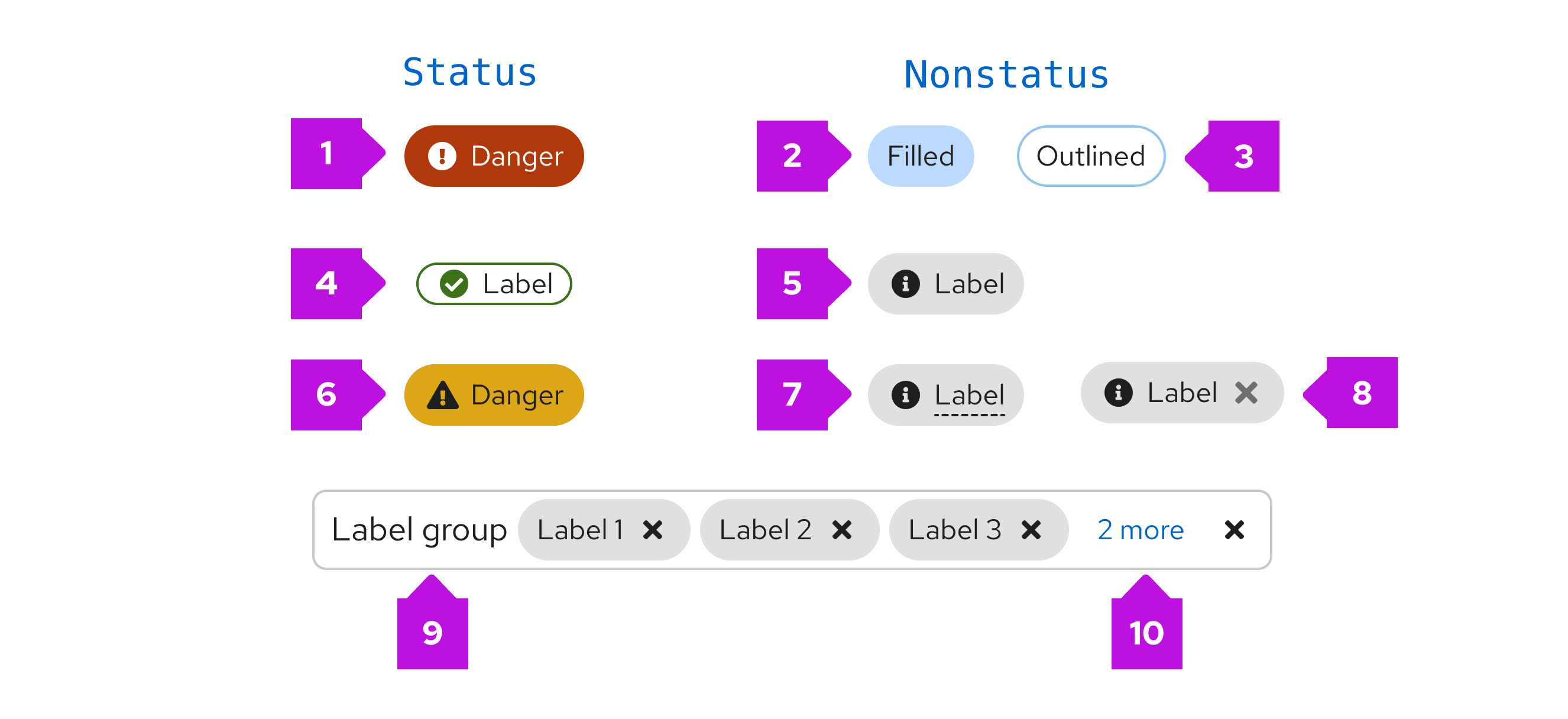
Task: Click the 'Label group' category name
Action: click(x=419, y=530)
